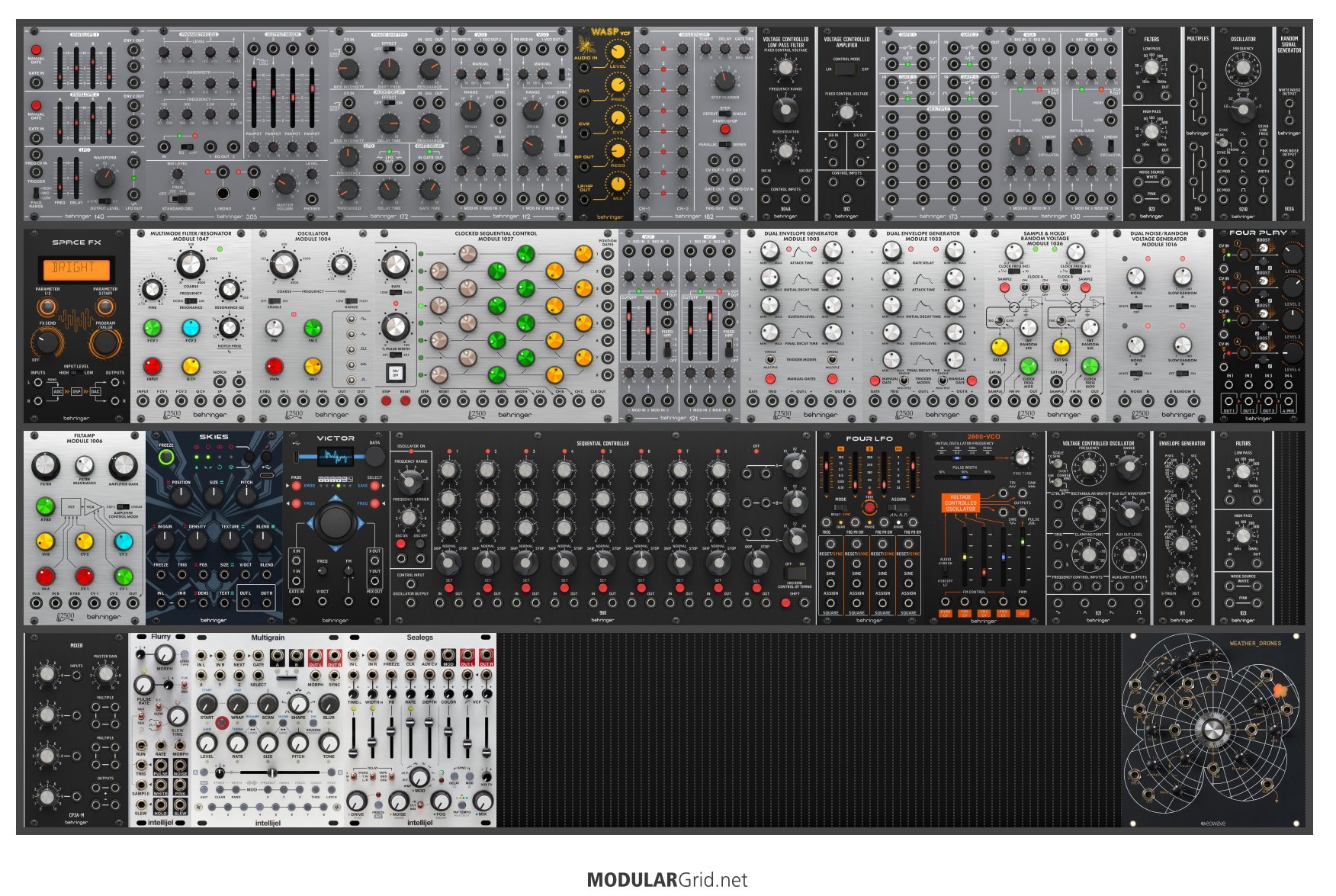Open the MODULARGrid.net logo link
The height and width of the screenshot is (896, 1336).
(x=667, y=879)
